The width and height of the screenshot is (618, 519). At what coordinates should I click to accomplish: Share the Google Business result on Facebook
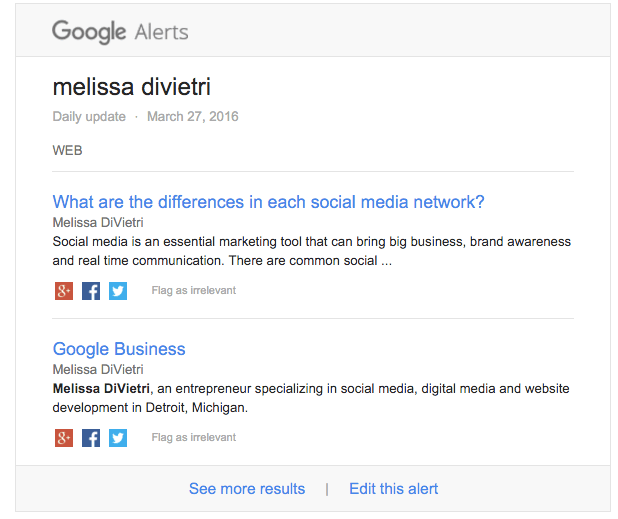click(91, 437)
